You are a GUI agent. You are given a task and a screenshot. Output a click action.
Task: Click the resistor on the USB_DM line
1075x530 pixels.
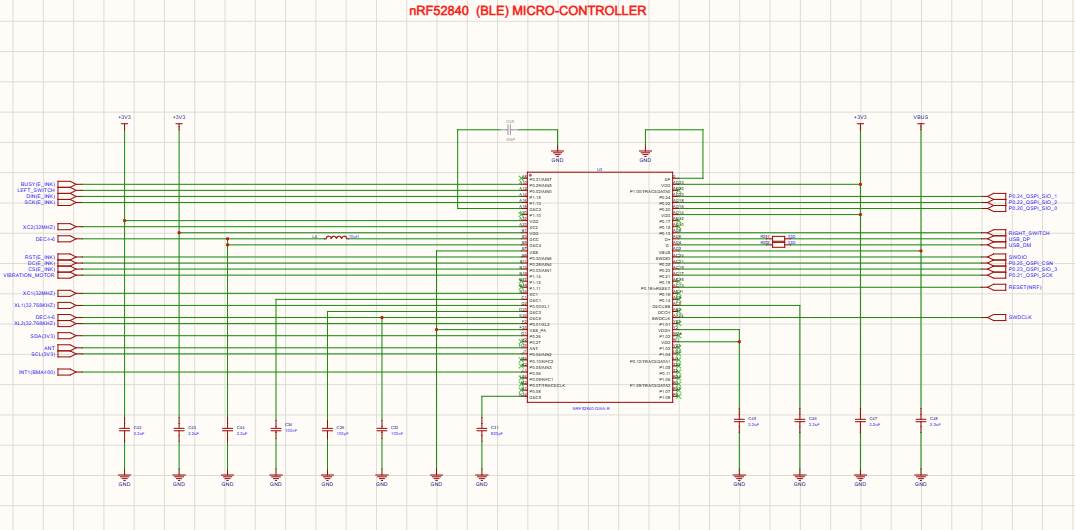tap(779, 244)
